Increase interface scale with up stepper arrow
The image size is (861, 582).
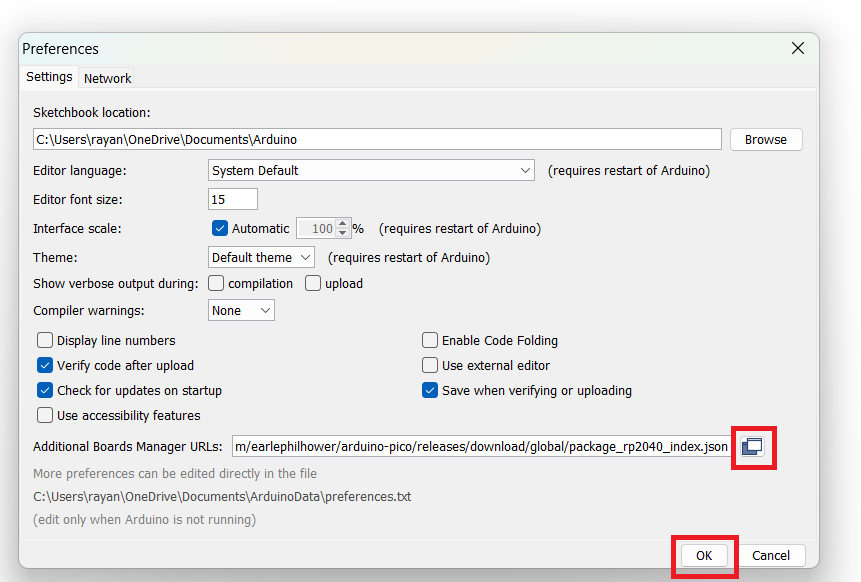(343, 224)
